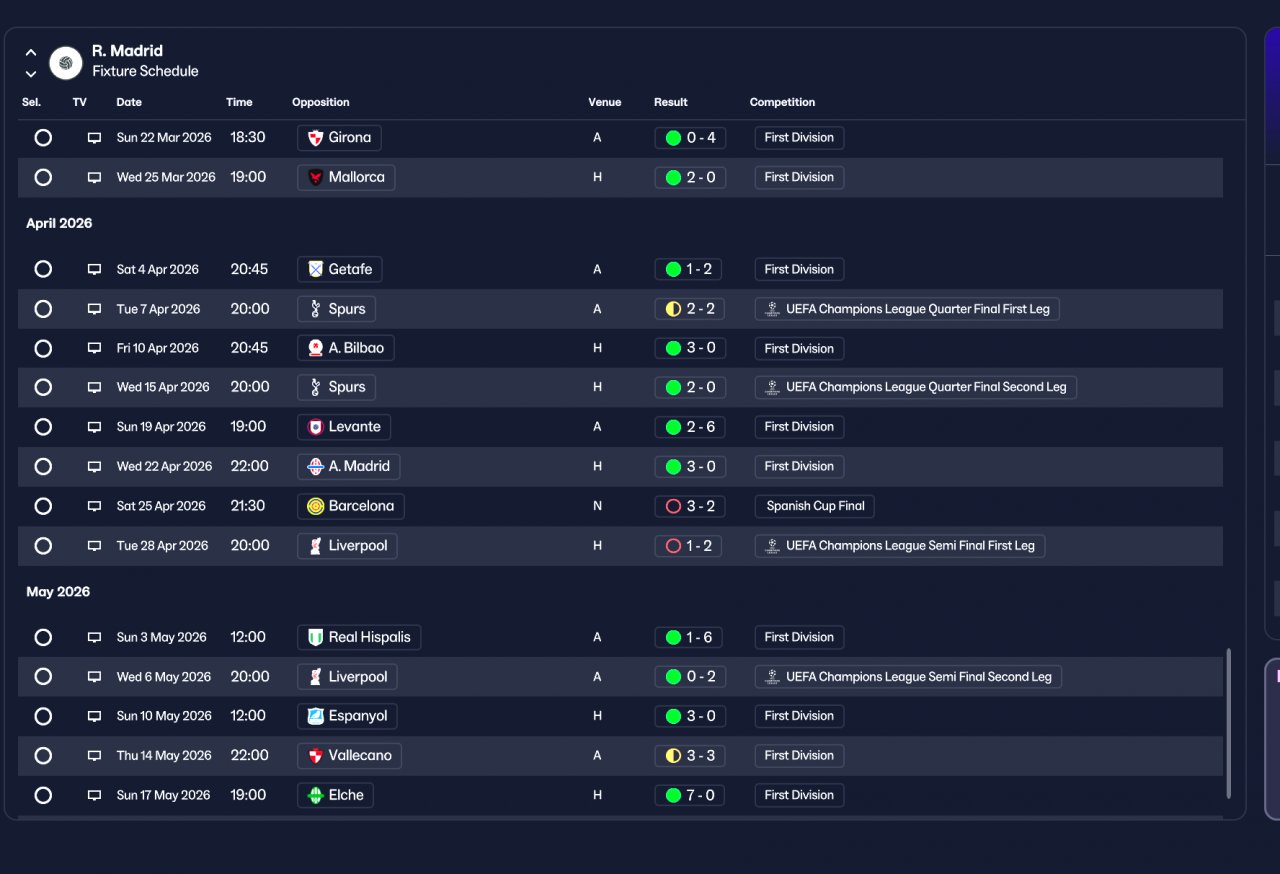Click the R. Madrid club badge icon
1280x874 pixels.
[x=66, y=63]
